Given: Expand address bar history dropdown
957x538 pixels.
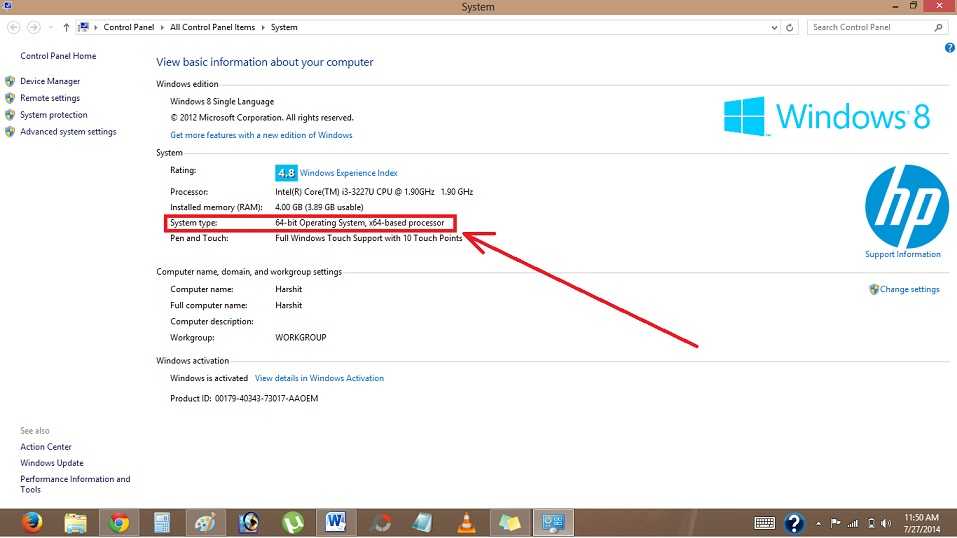Looking at the screenshot, I should tap(774, 27).
